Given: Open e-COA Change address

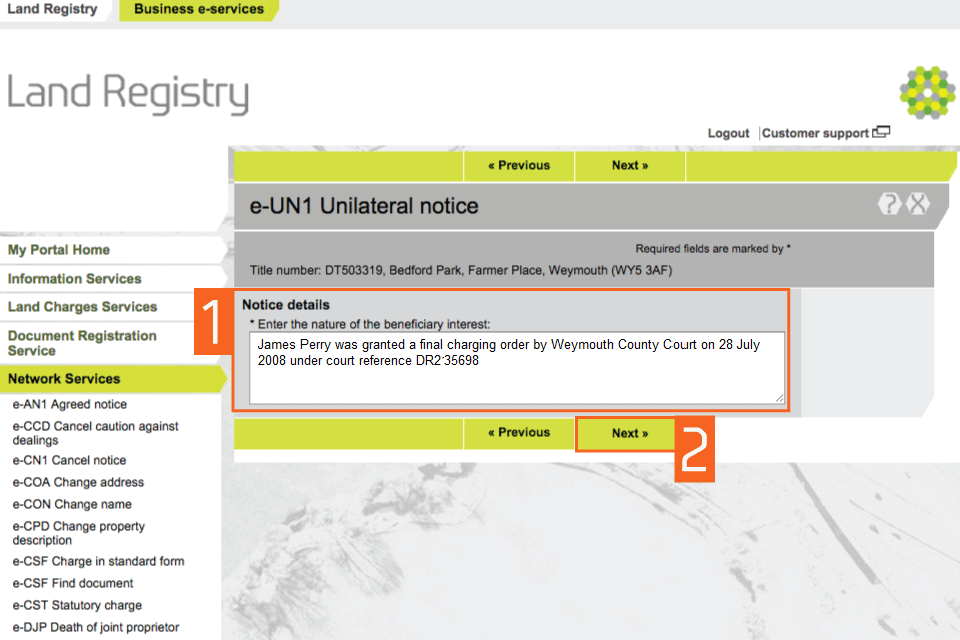Looking at the screenshot, I should click(x=78, y=482).
